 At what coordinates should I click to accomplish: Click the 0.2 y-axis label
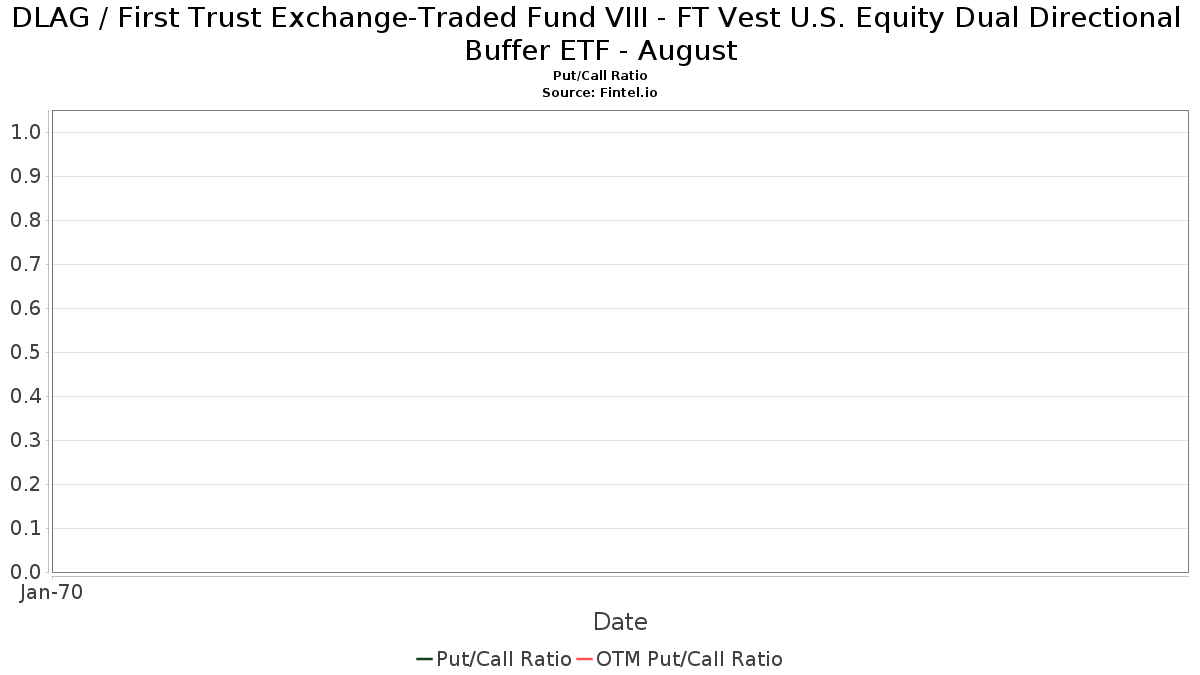pyautogui.click(x=25, y=484)
